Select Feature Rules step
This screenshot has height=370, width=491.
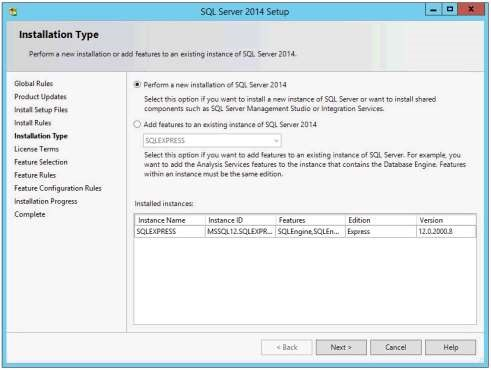click(x=35, y=175)
